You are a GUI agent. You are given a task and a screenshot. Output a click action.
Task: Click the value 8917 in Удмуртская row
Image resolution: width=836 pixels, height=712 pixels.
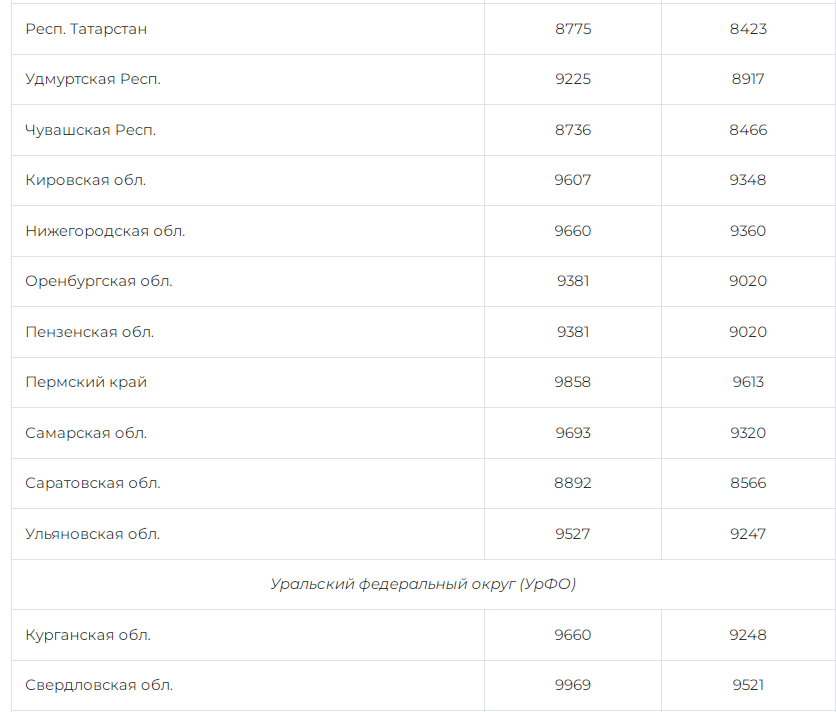(x=748, y=79)
